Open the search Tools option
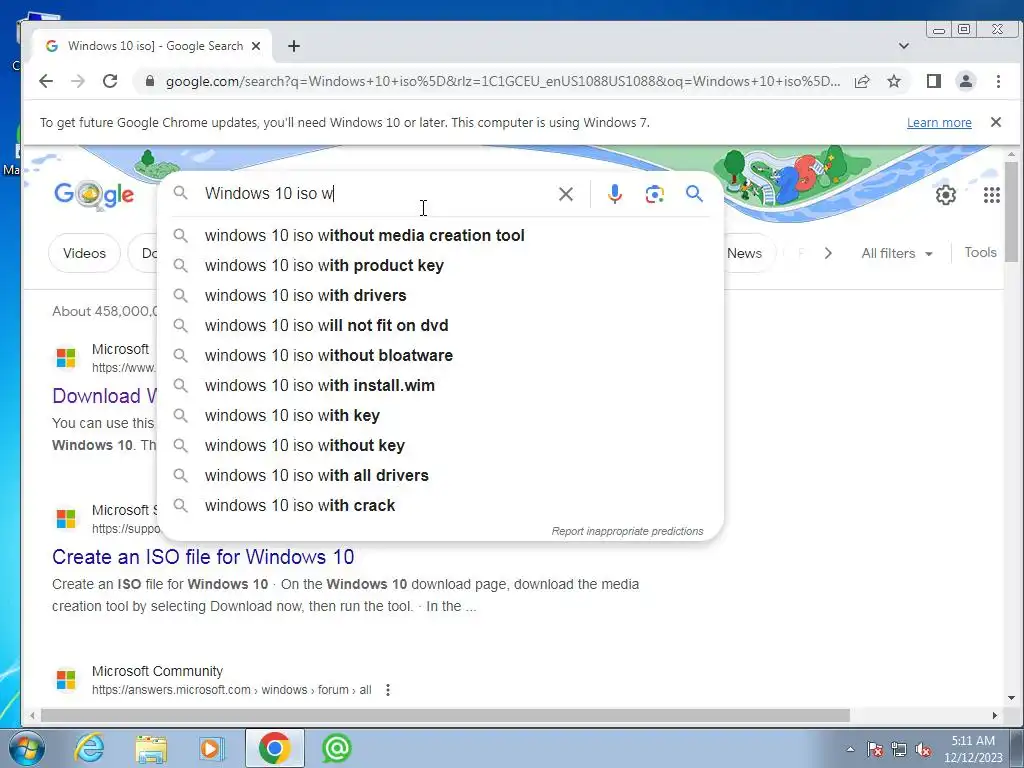The width and height of the screenshot is (1024, 768). tap(980, 253)
